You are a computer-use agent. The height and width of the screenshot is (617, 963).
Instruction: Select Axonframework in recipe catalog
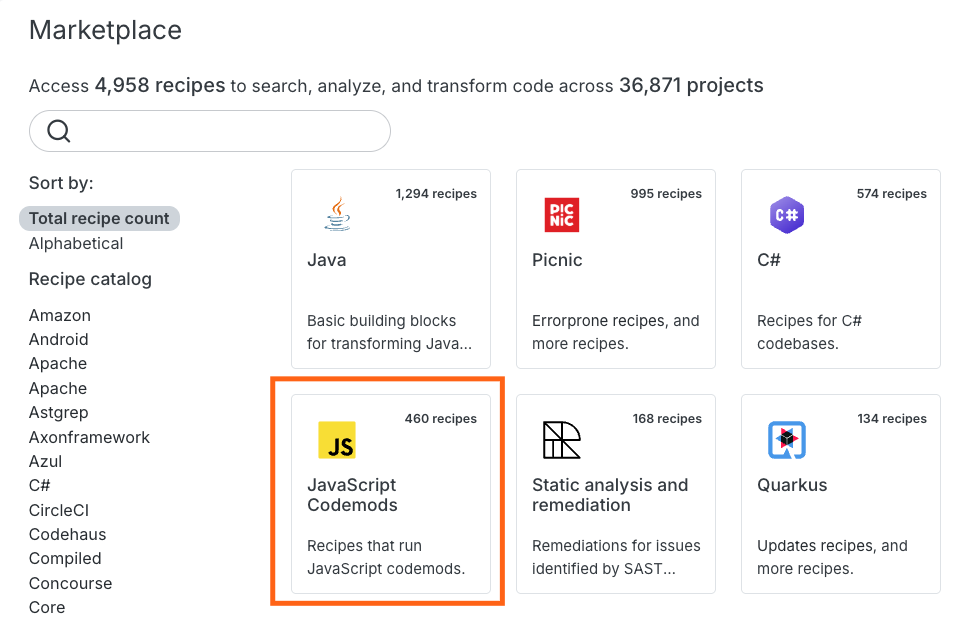point(89,437)
